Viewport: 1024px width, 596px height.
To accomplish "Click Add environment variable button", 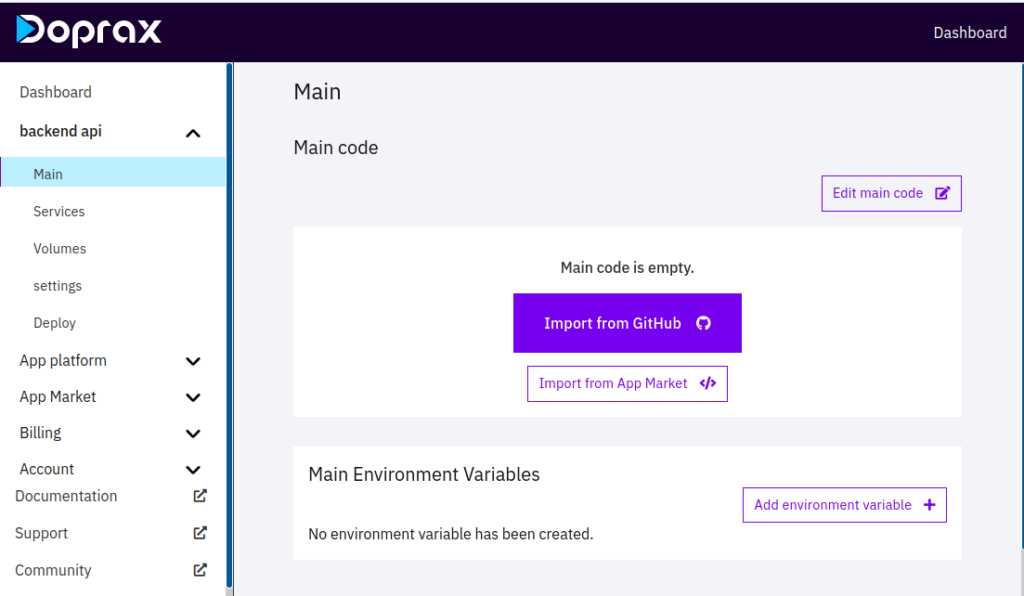I will pyautogui.click(x=844, y=505).
